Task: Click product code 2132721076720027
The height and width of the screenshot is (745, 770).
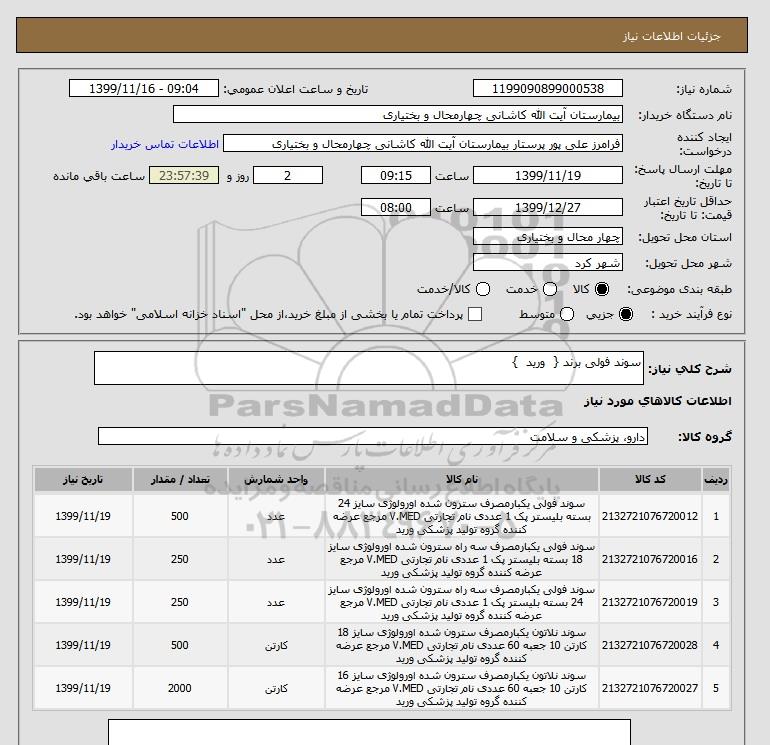Action: (650, 688)
